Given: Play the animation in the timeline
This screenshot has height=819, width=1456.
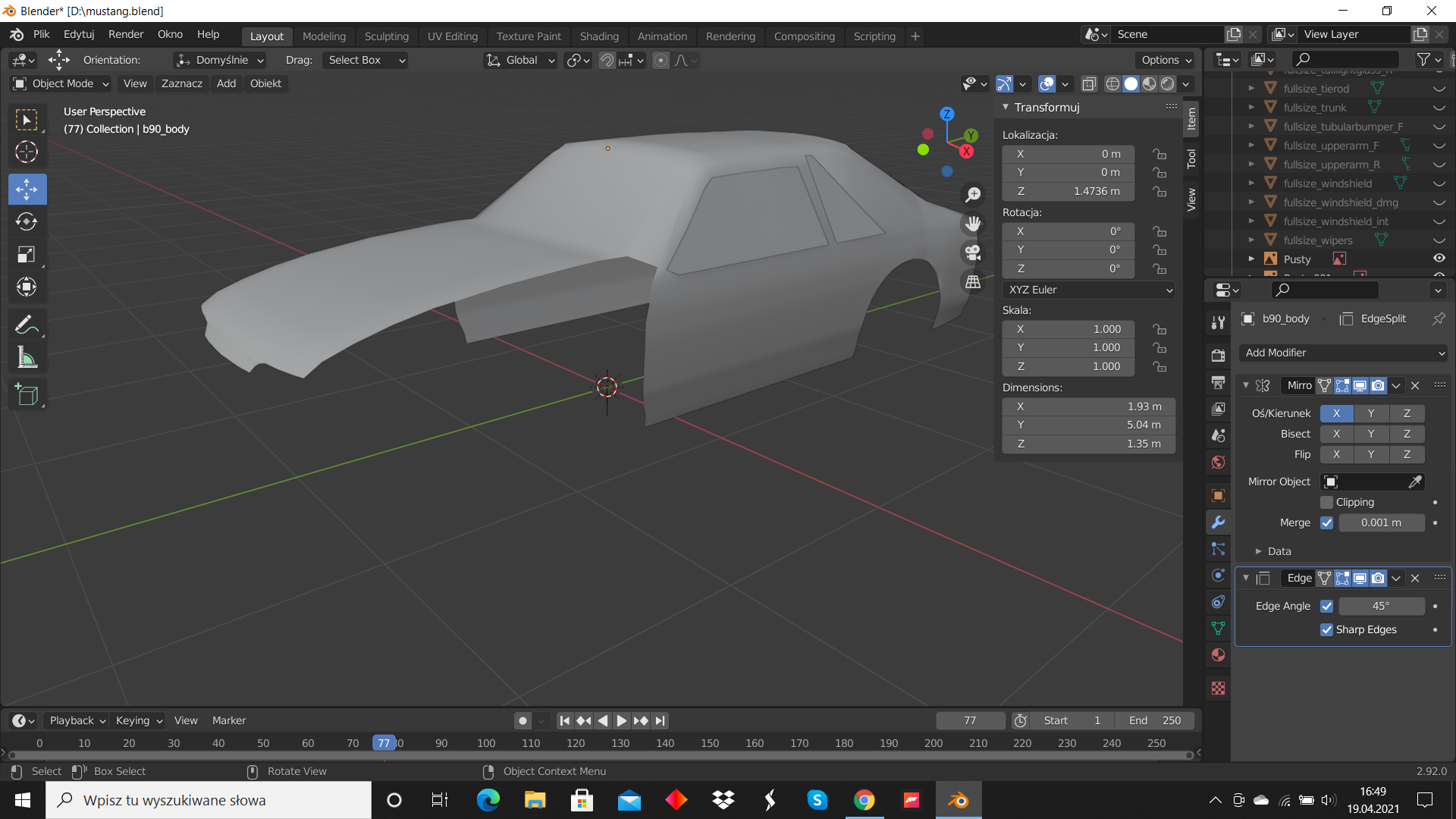Looking at the screenshot, I should click(x=622, y=720).
